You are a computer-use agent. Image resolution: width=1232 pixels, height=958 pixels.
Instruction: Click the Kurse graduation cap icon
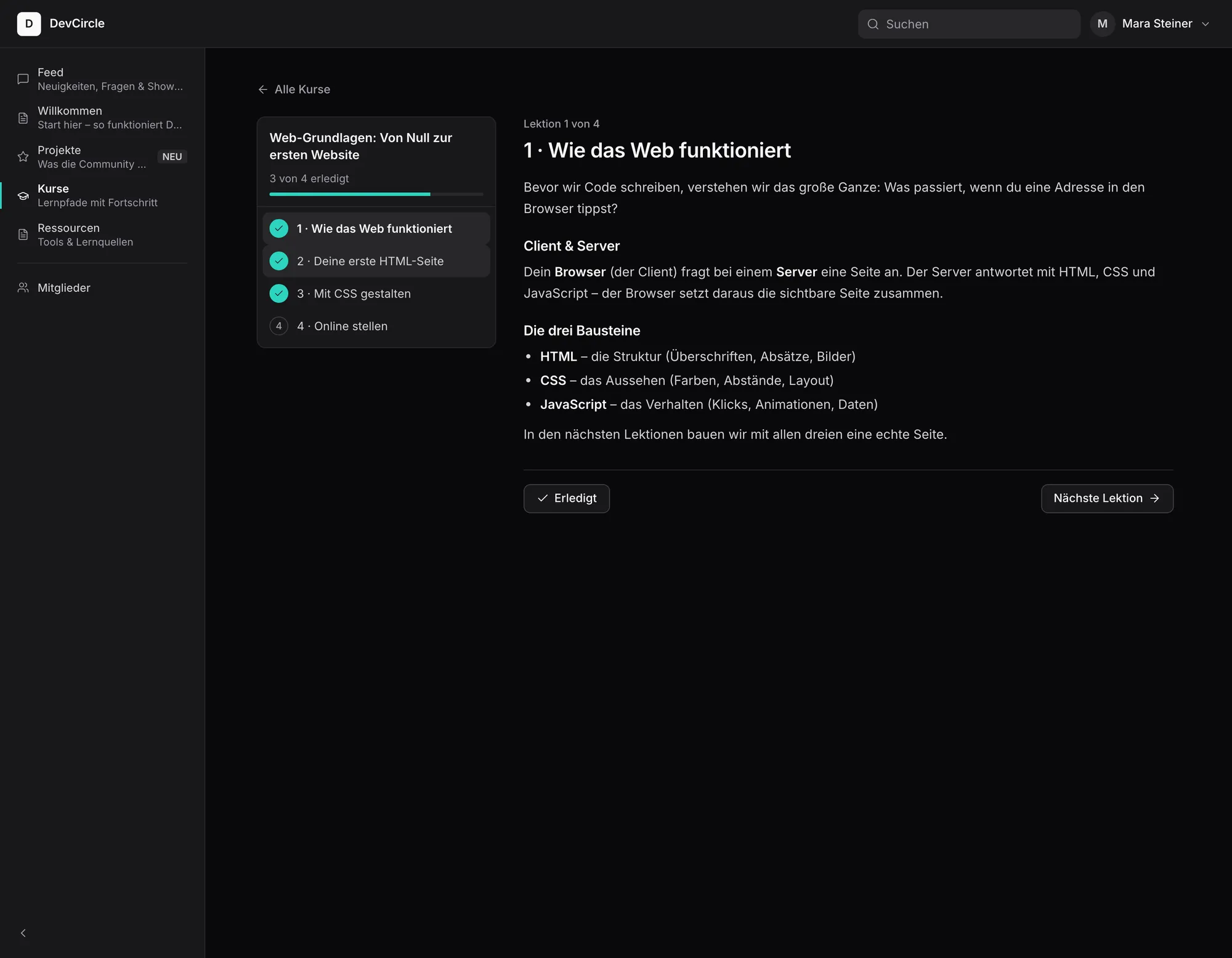tap(23, 196)
